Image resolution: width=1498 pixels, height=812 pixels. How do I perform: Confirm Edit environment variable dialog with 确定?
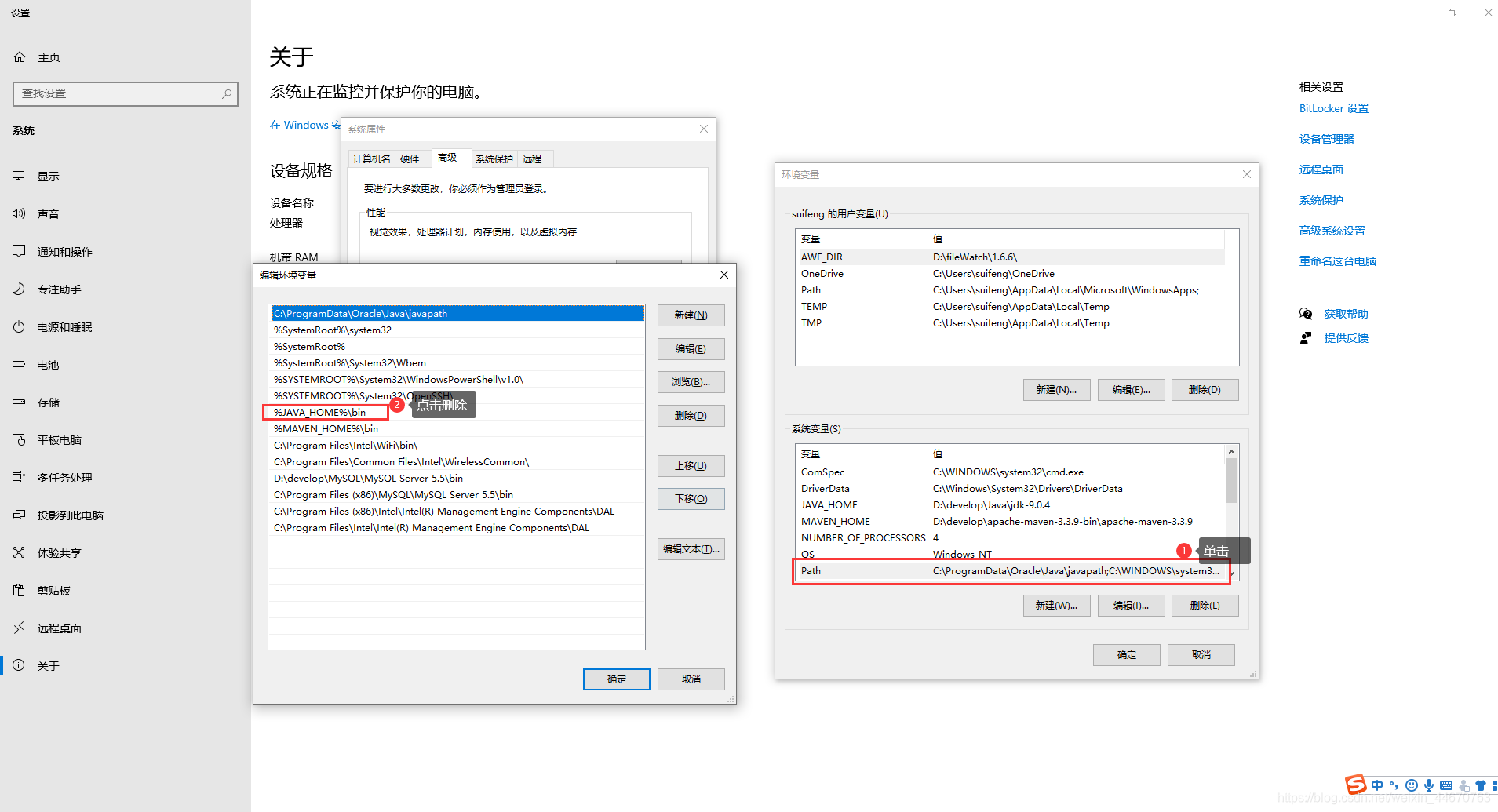pos(616,679)
